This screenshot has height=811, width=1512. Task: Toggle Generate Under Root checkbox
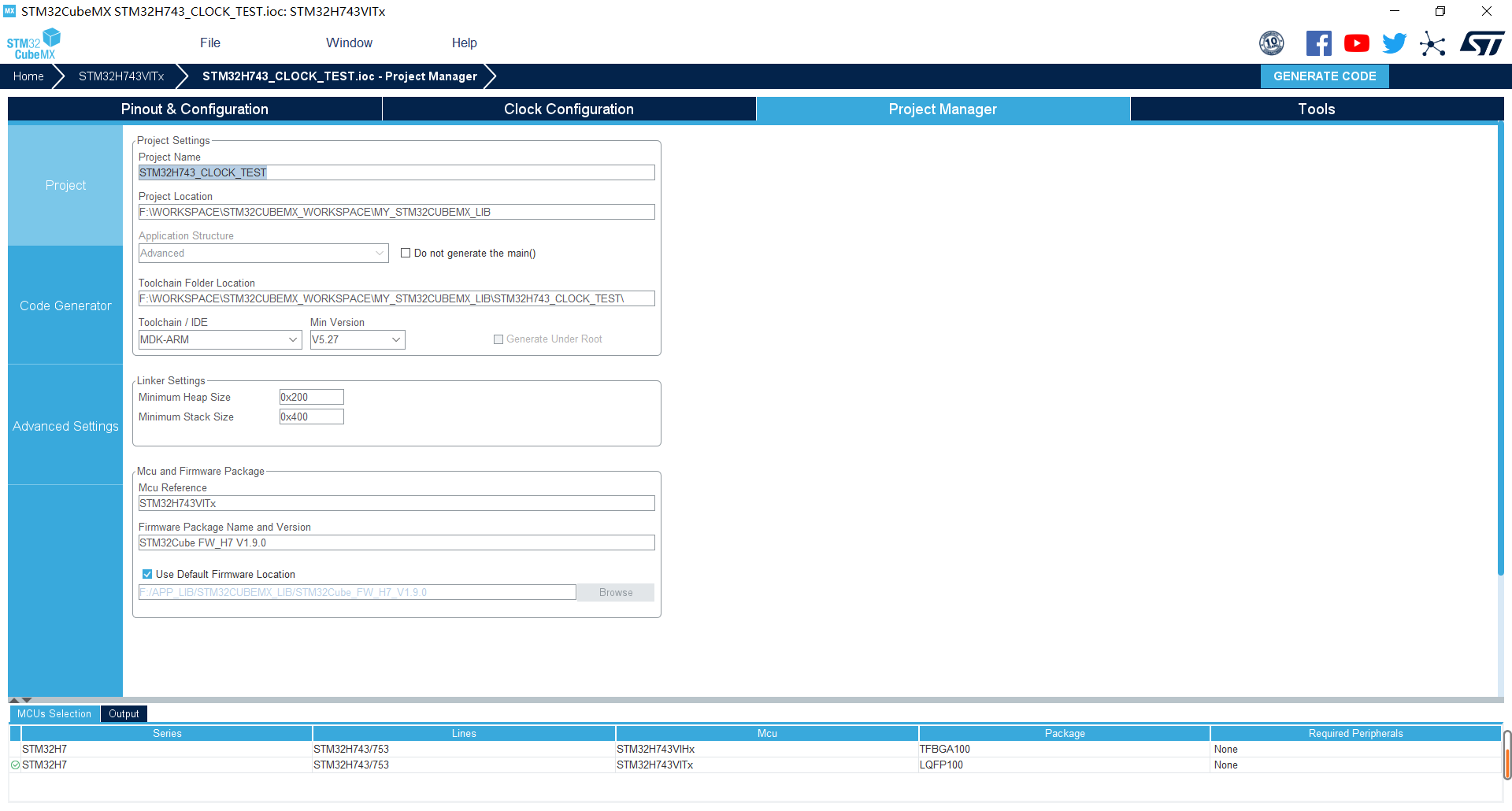[498, 339]
